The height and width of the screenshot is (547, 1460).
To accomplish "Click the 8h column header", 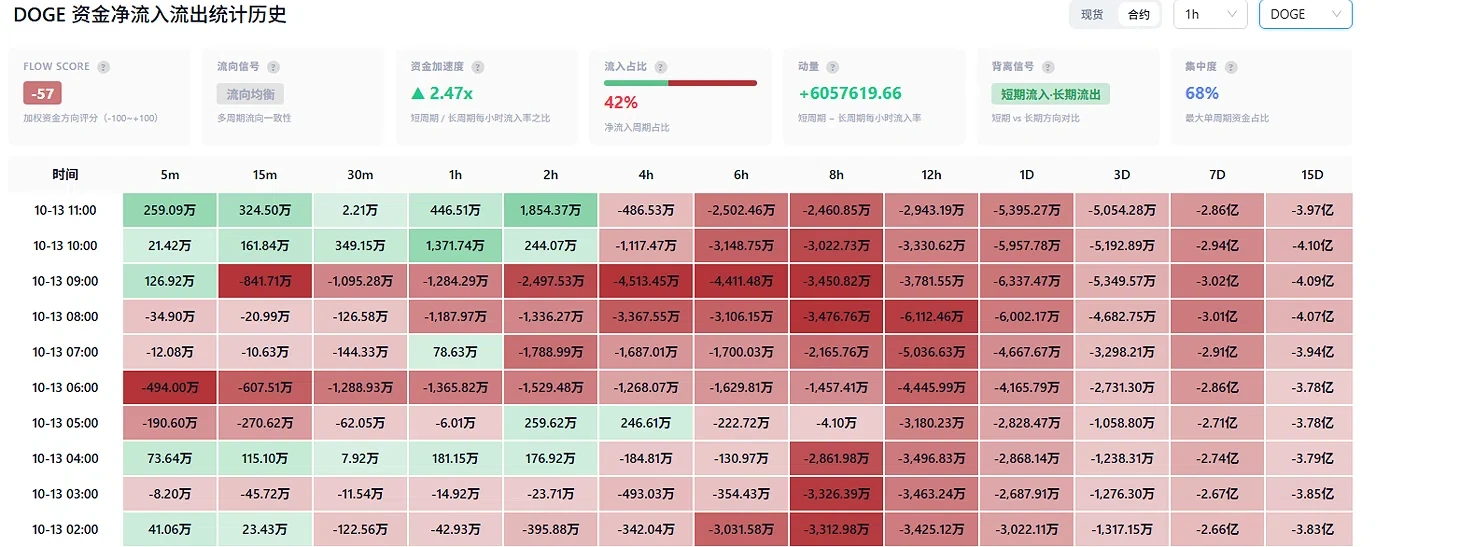I will (836, 175).
